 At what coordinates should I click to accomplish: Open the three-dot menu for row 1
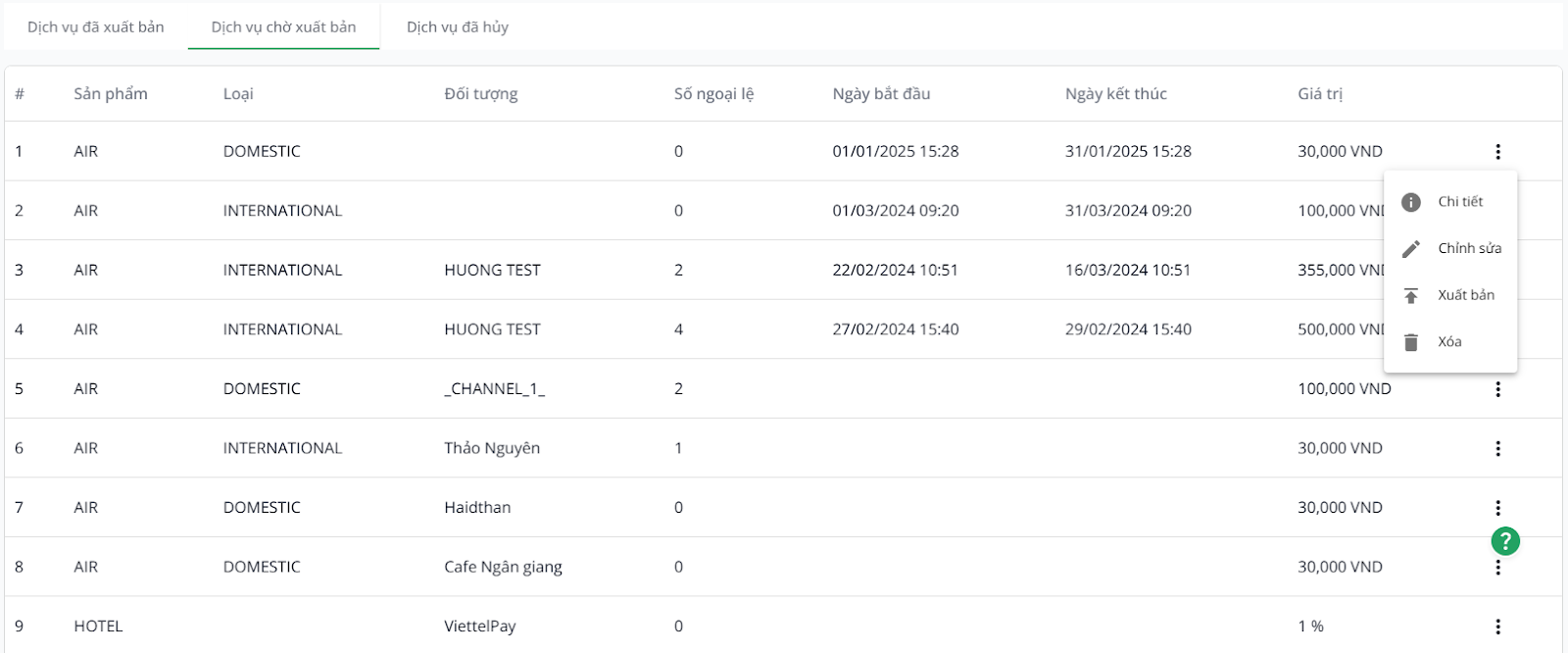1497,152
